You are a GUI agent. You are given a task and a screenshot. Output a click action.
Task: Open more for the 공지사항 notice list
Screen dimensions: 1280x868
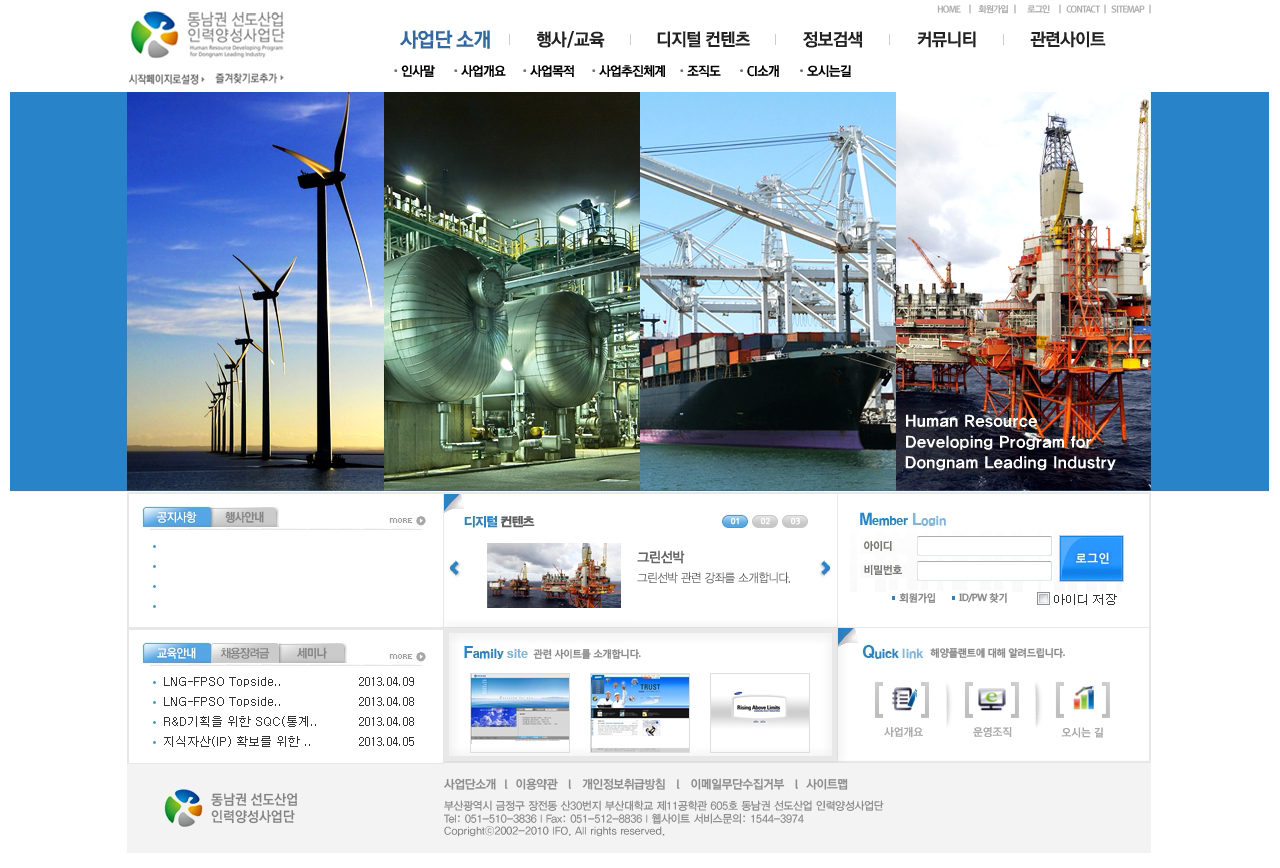pos(407,521)
